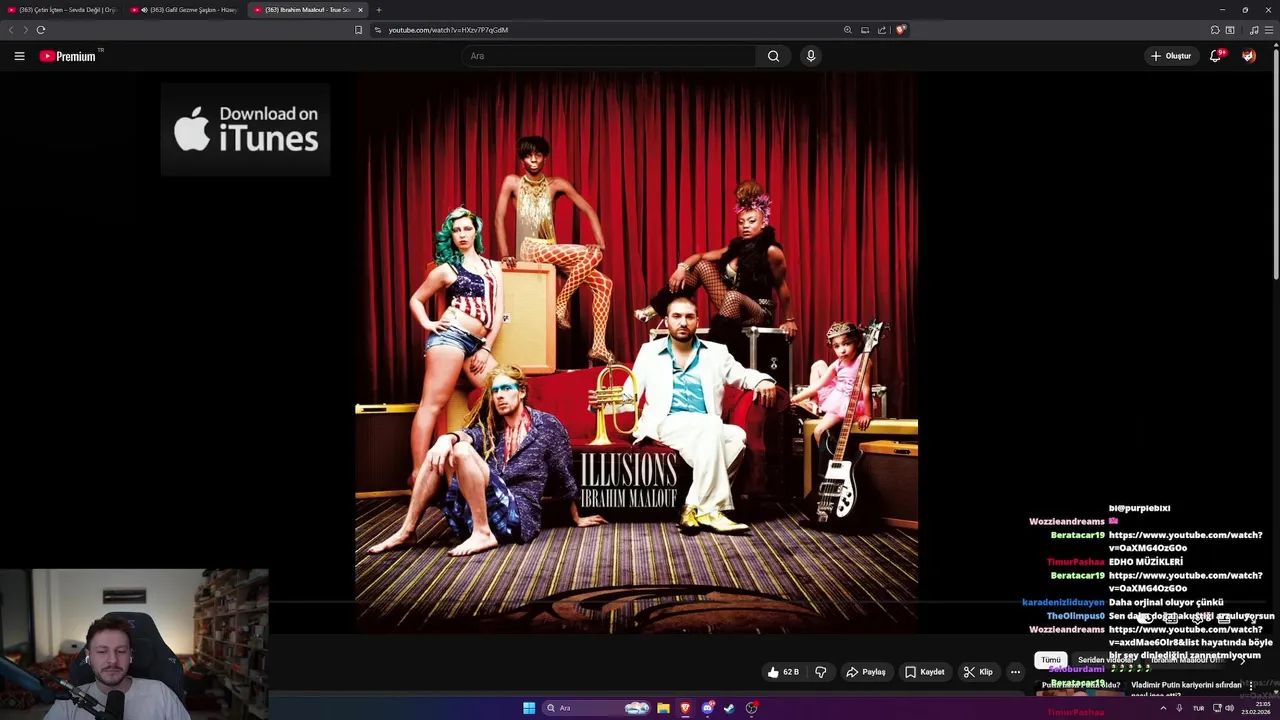Open Windows Start menu

click(x=529, y=708)
